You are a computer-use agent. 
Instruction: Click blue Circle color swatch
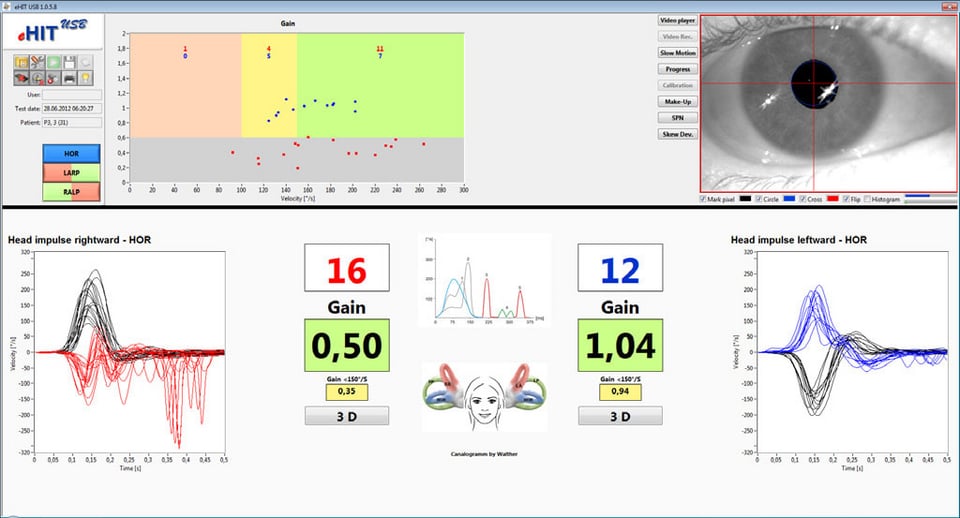click(789, 198)
